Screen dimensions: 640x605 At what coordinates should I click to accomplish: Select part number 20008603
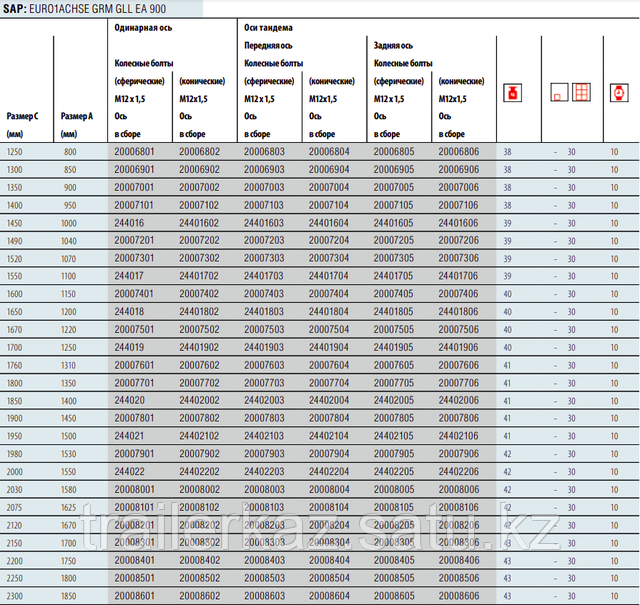pyautogui.click(x=264, y=596)
